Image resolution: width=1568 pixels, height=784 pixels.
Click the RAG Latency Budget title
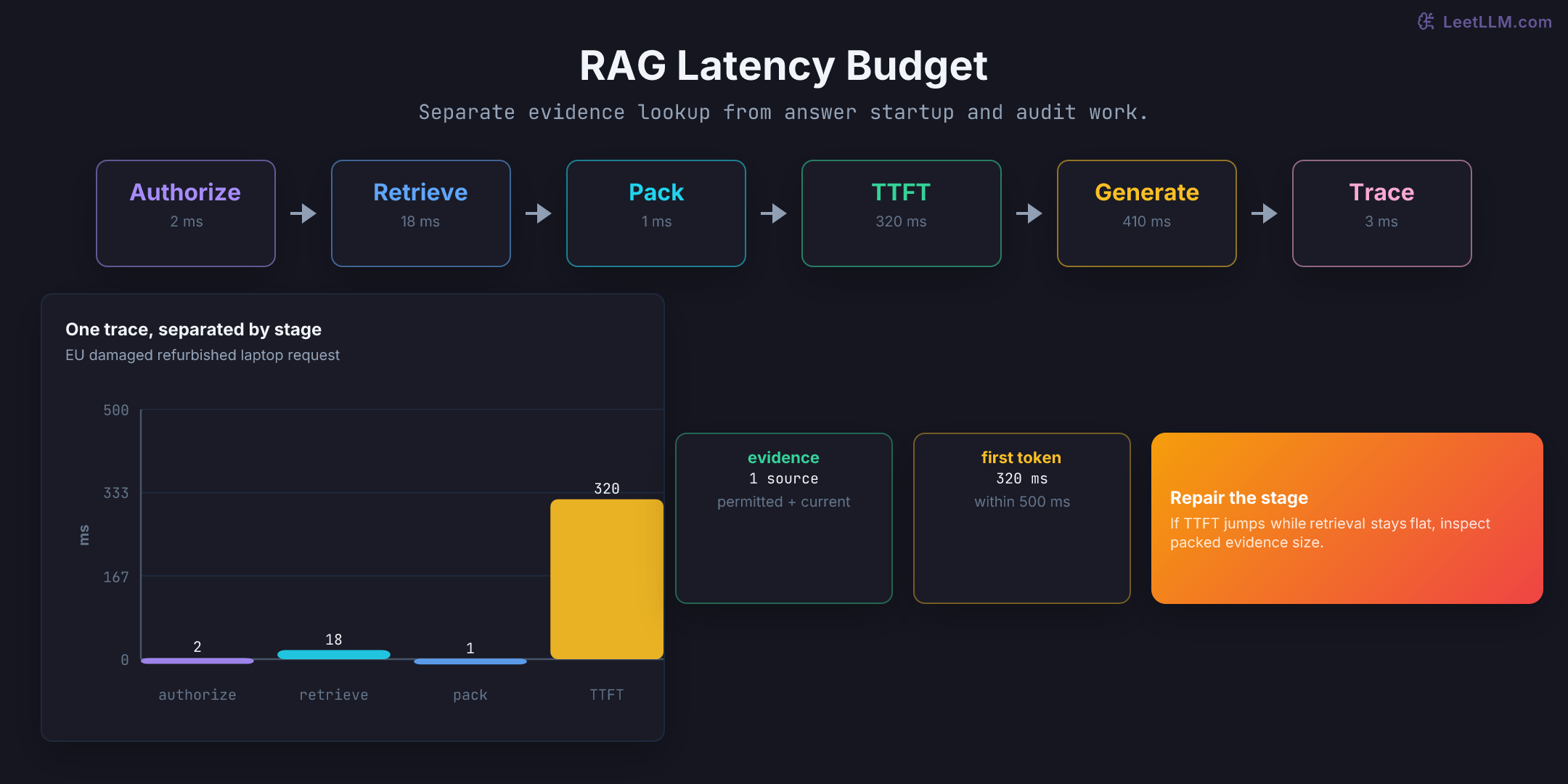[783, 66]
